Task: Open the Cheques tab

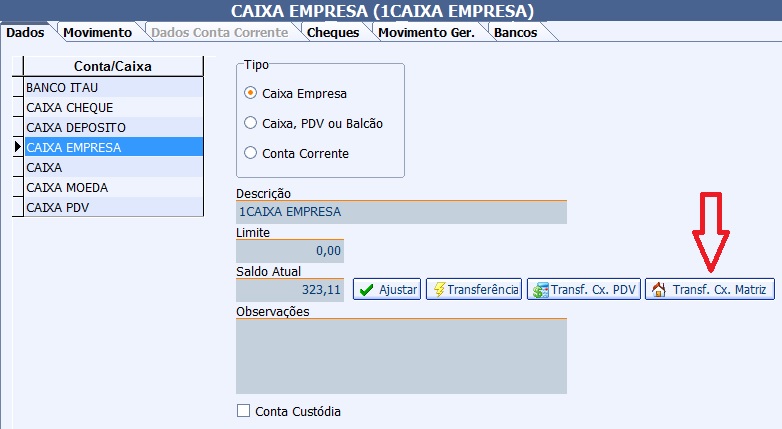Action: click(x=332, y=32)
